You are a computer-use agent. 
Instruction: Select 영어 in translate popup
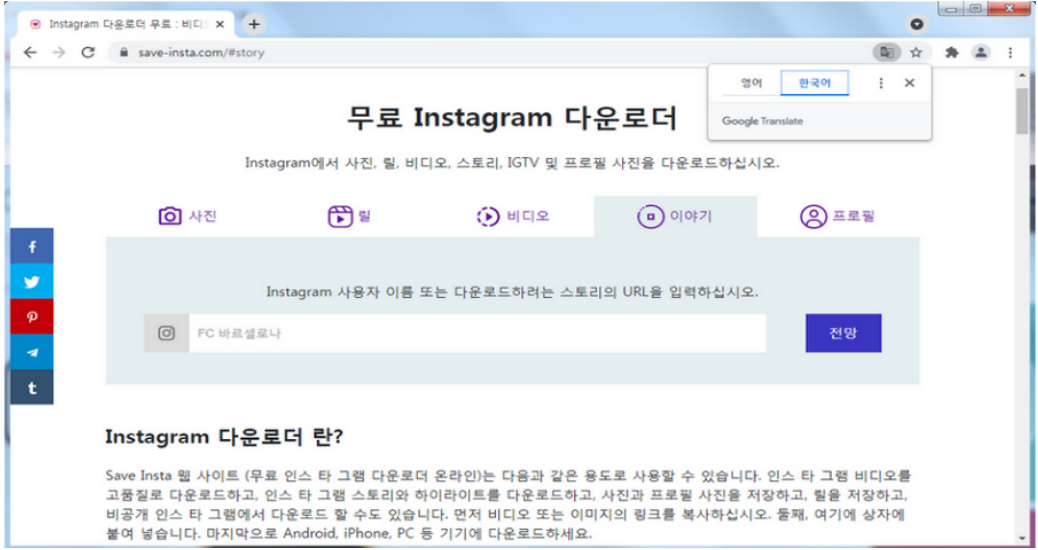tap(751, 83)
